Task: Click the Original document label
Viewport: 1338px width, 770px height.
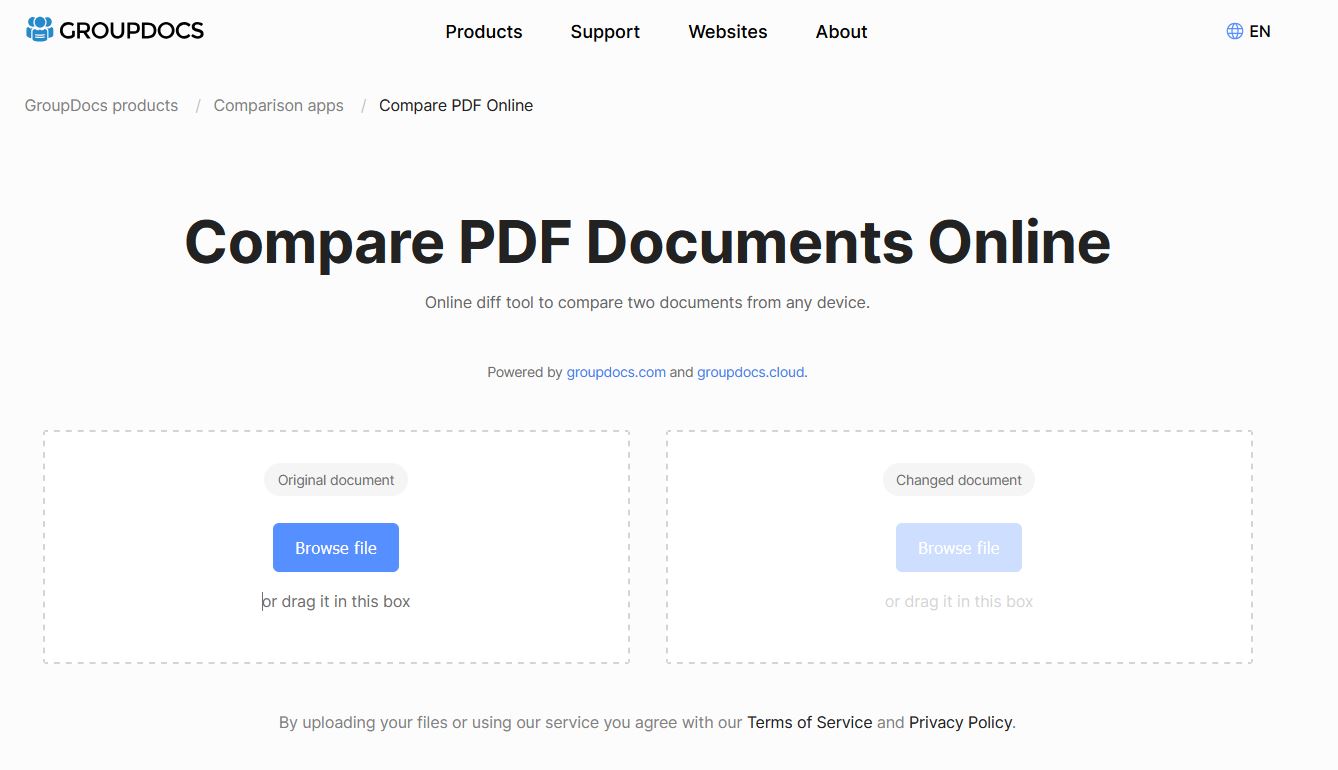Action: [336, 480]
